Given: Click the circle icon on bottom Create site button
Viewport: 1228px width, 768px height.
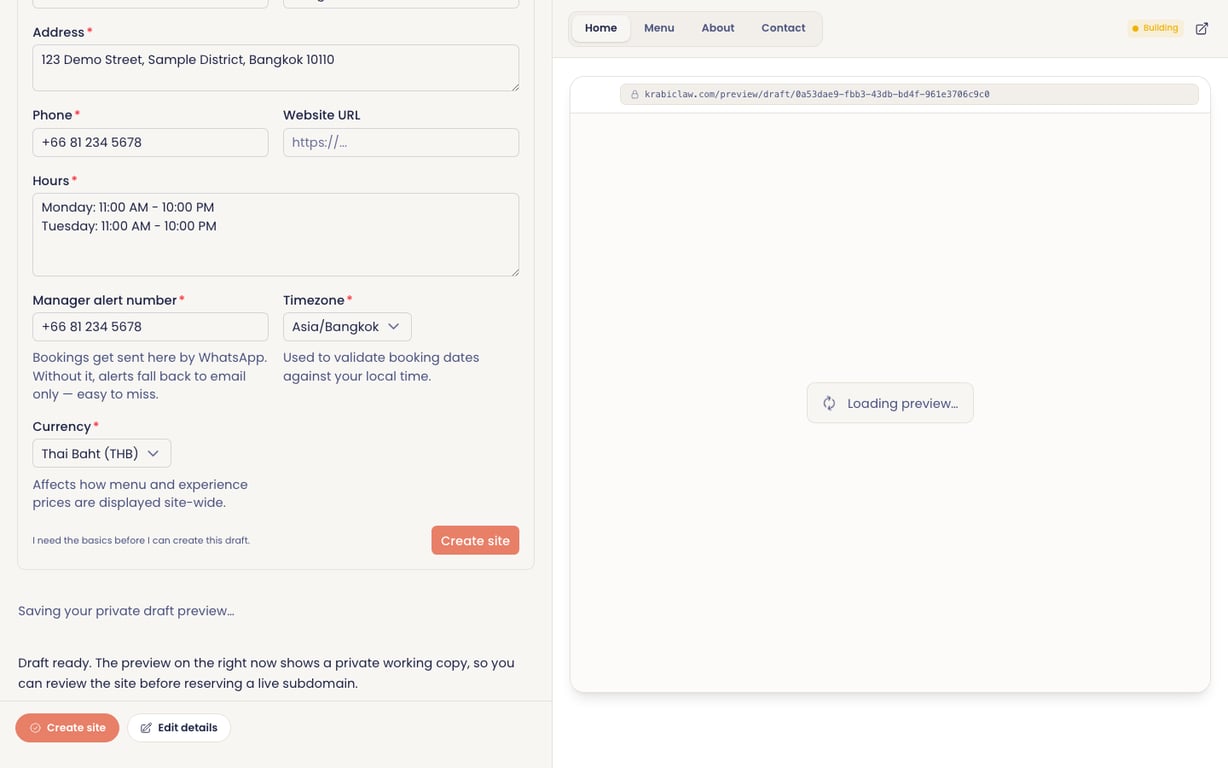Looking at the screenshot, I should click(x=35, y=728).
